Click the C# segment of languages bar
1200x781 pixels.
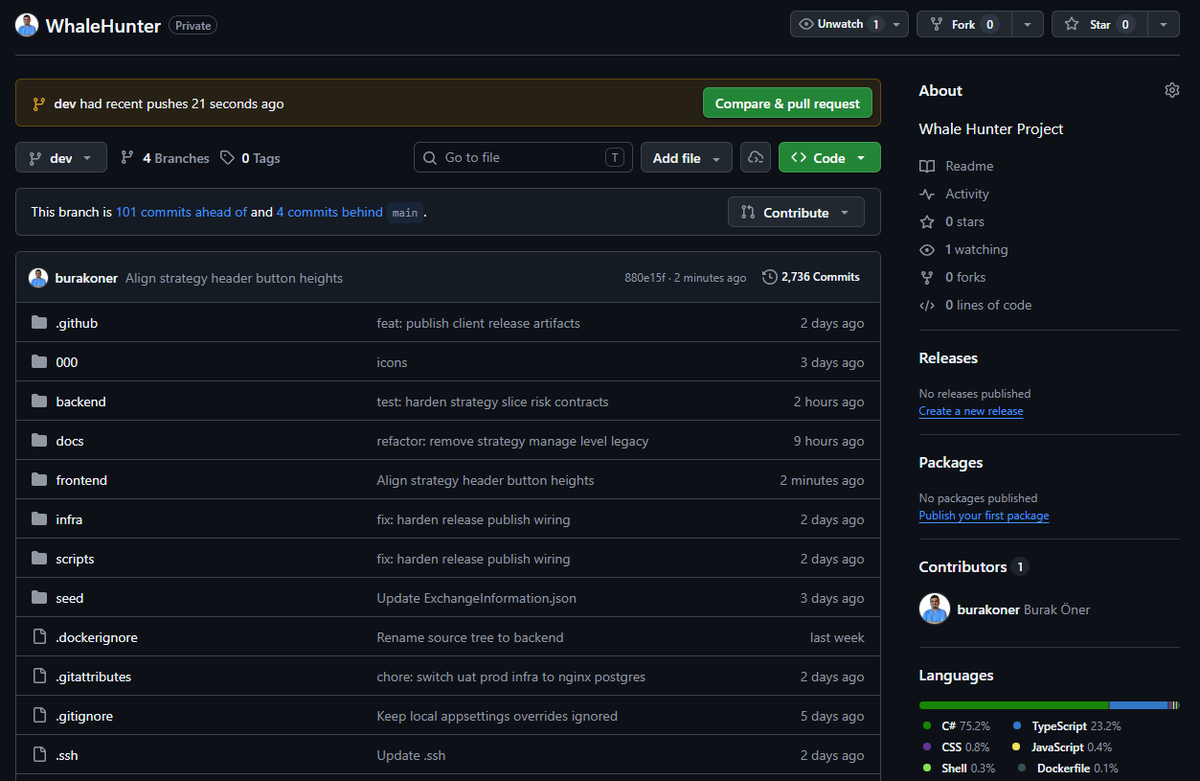tap(1013, 705)
